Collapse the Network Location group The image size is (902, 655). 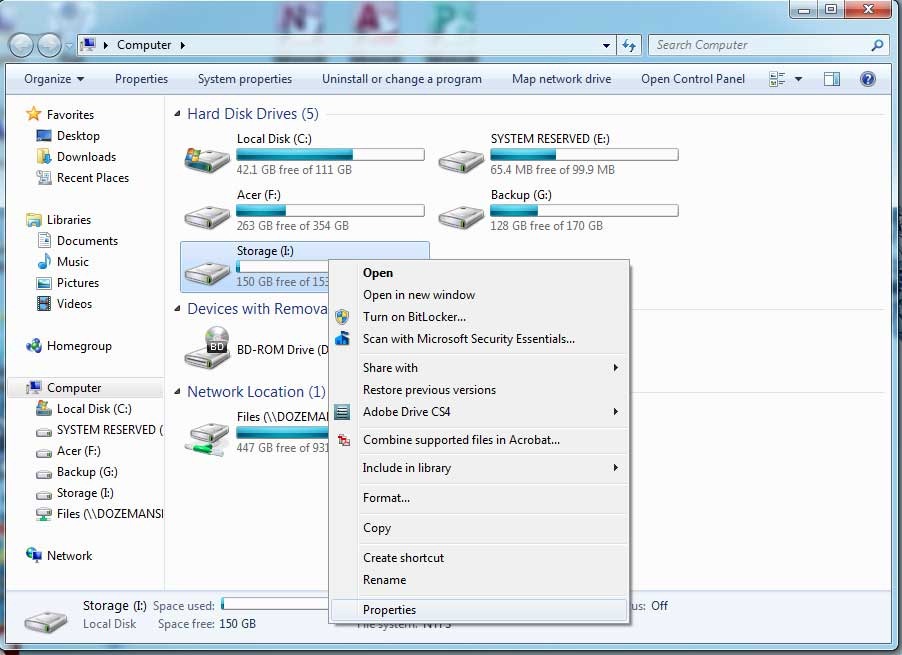click(177, 392)
